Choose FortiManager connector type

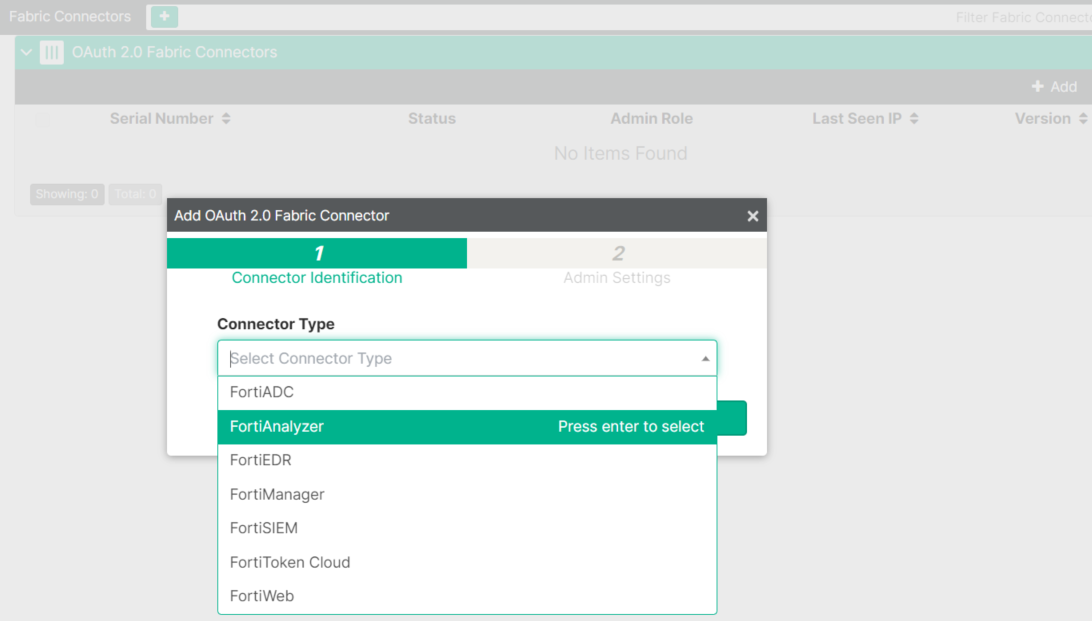click(x=467, y=494)
